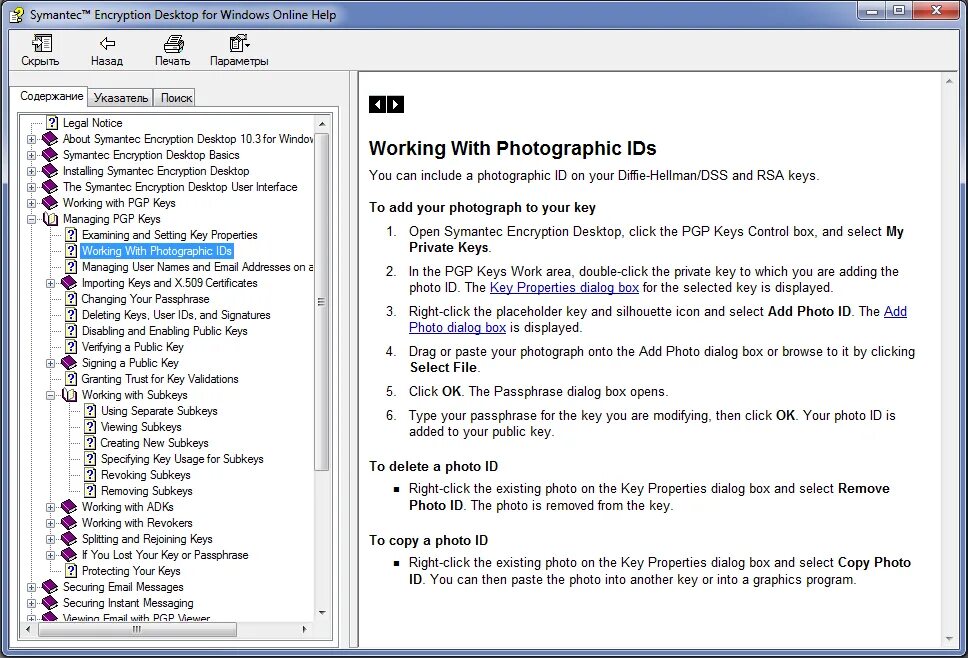
Task: Click the book icon beside Splitting and Rejoining Keys
Action: pos(69,539)
